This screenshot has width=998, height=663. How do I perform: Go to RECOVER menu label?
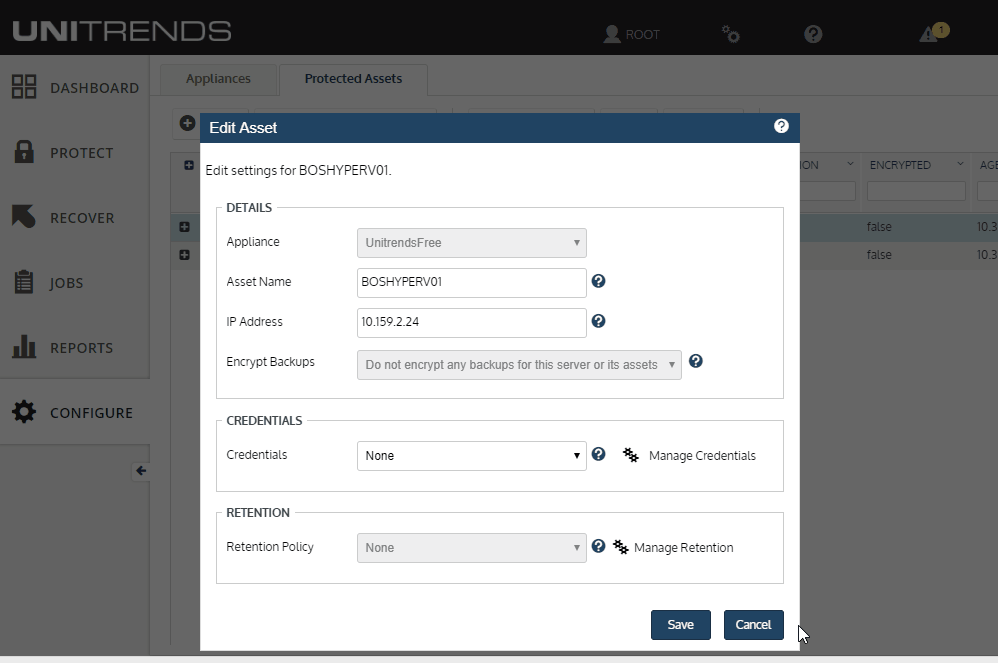pos(82,218)
